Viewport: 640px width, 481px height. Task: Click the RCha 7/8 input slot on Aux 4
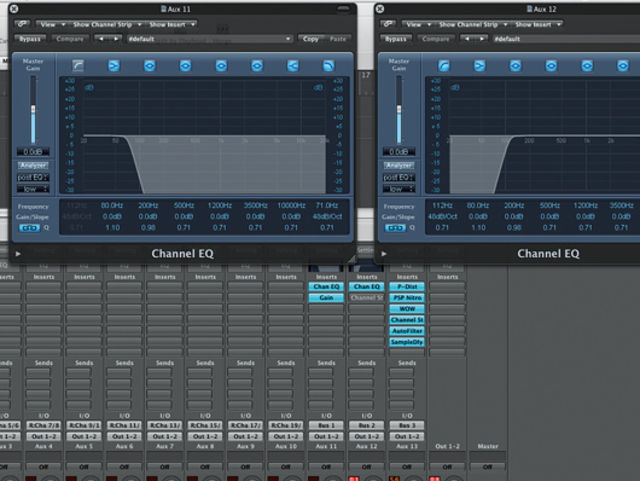44,425
